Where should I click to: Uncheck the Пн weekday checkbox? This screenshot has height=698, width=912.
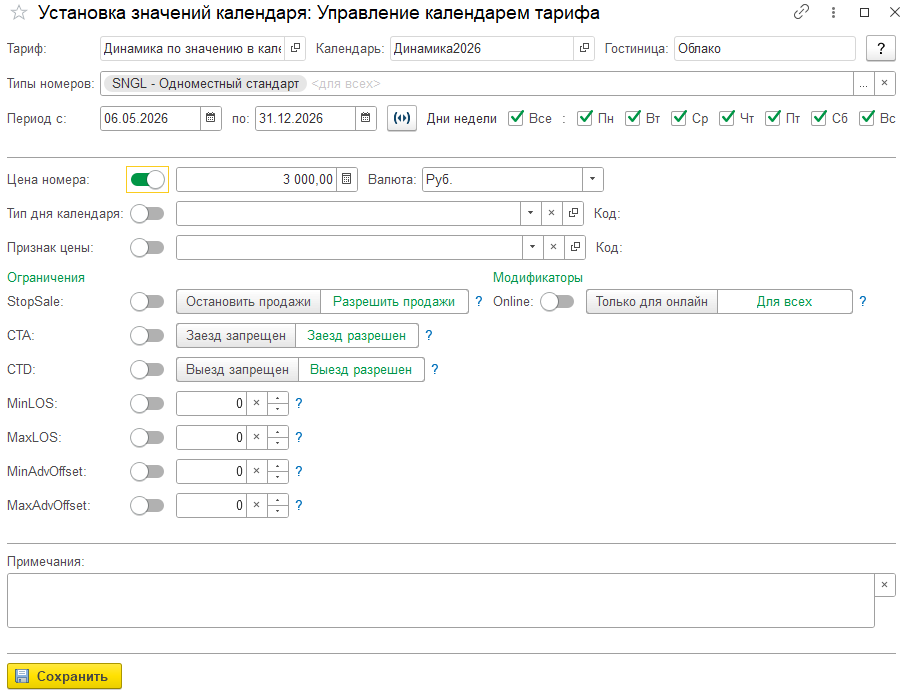click(585, 118)
